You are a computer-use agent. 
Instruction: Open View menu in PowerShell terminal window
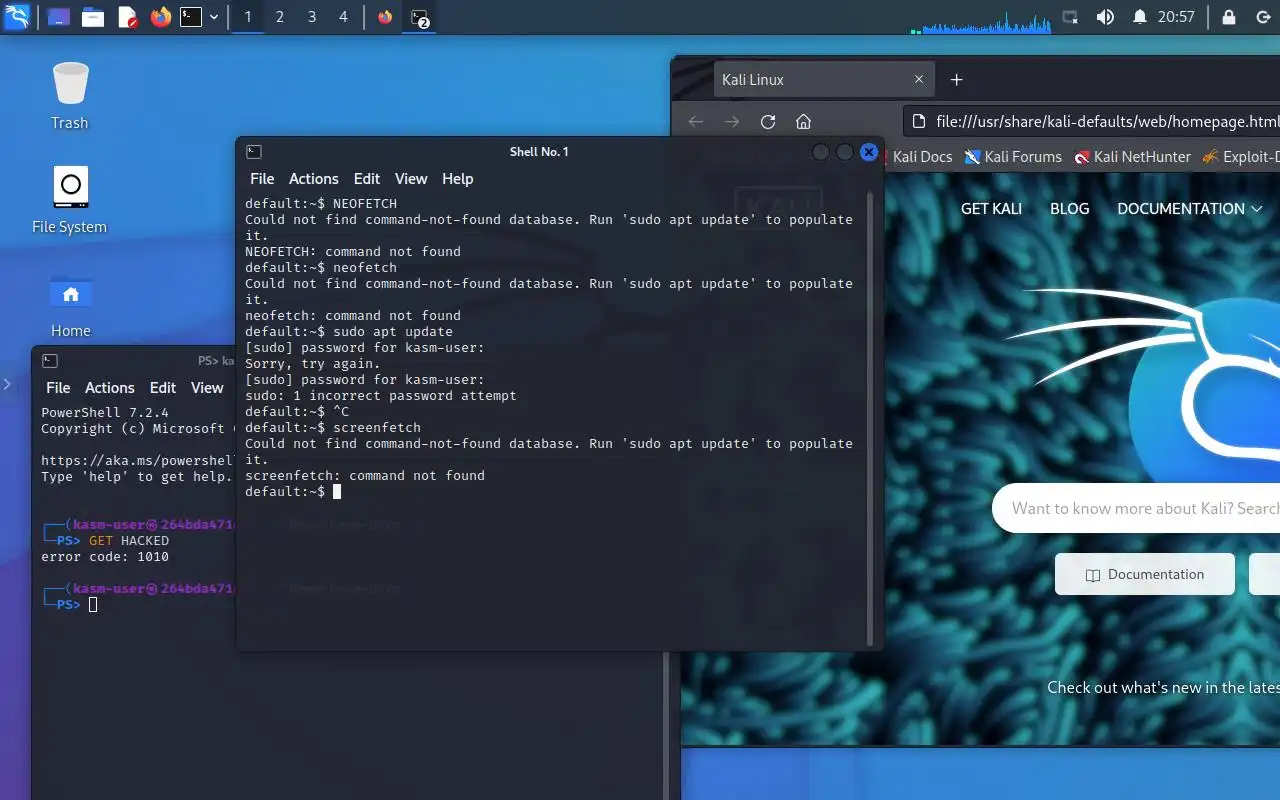(x=207, y=388)
